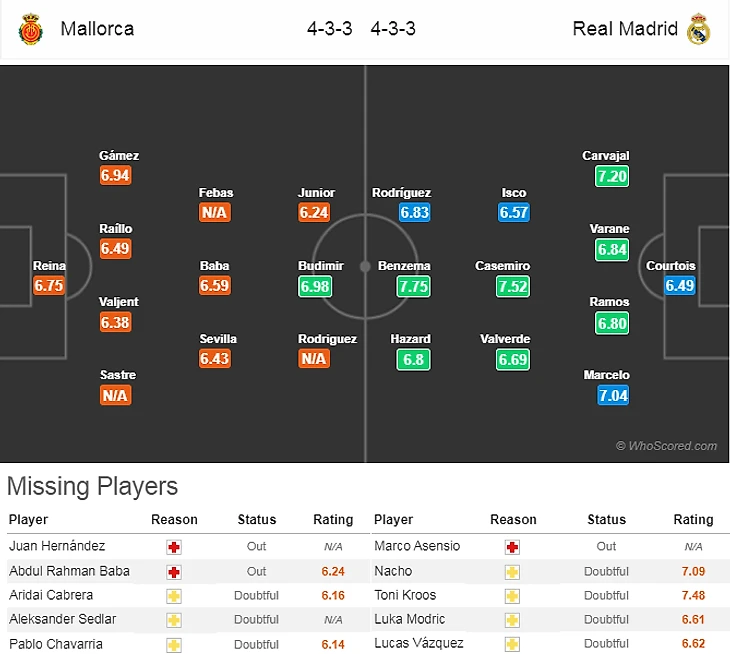Screen dimensions: 730x654
Task: Click Sastre's N/A rating badge
Action: pos(115,395)
